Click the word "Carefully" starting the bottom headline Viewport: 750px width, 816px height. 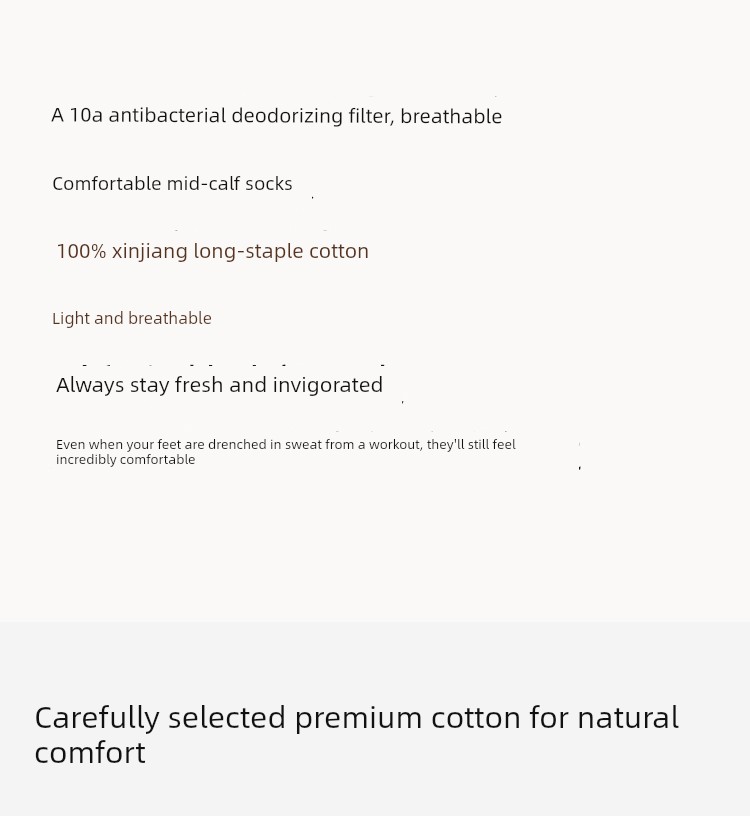(97, 718)
